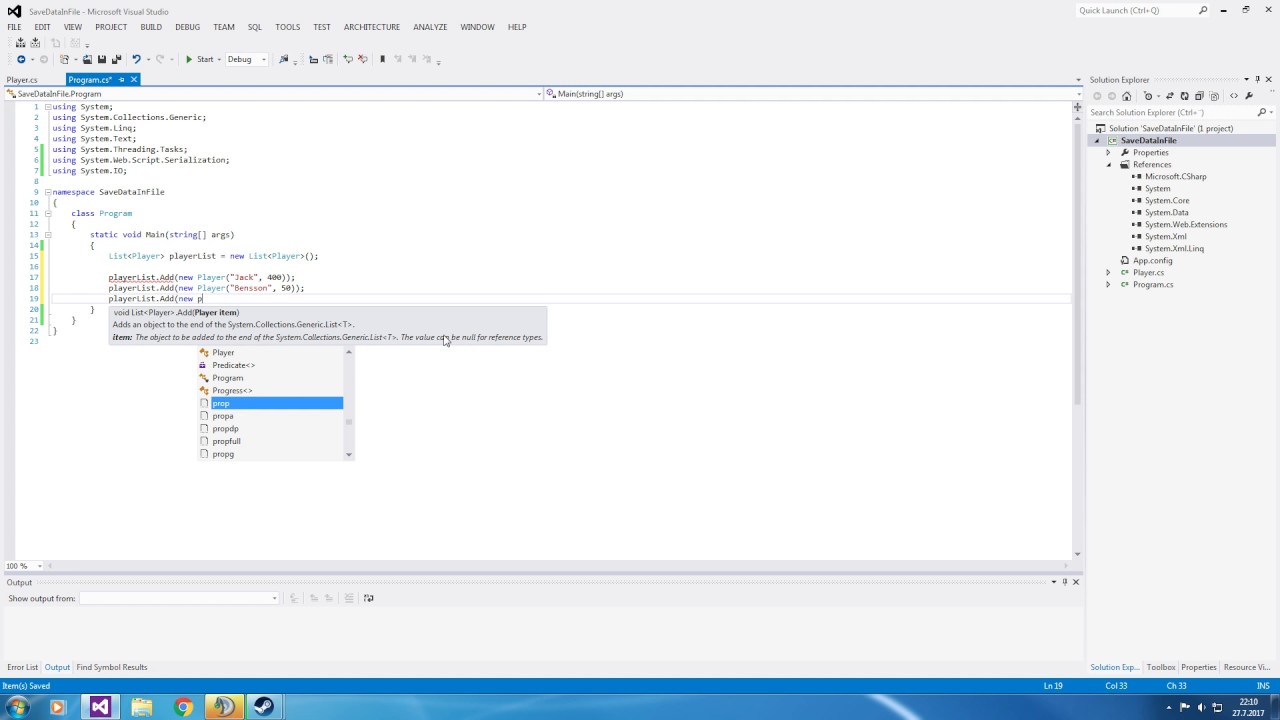This screenshot has width=1280, height=720.
Task: Toggle word wrap in the Output panel
Action: (369, 598)
